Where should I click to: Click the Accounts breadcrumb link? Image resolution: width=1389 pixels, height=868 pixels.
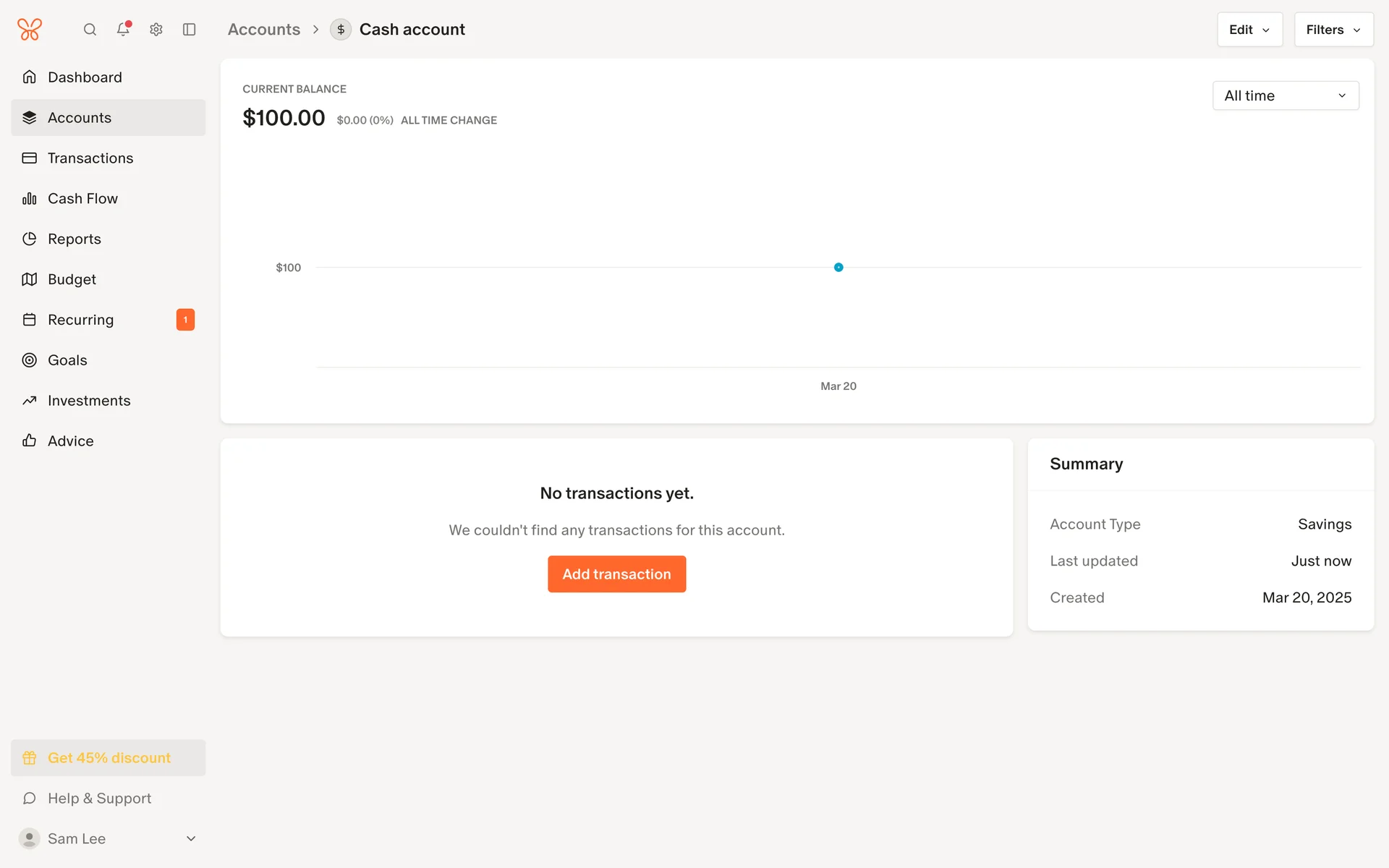point(264,30)
